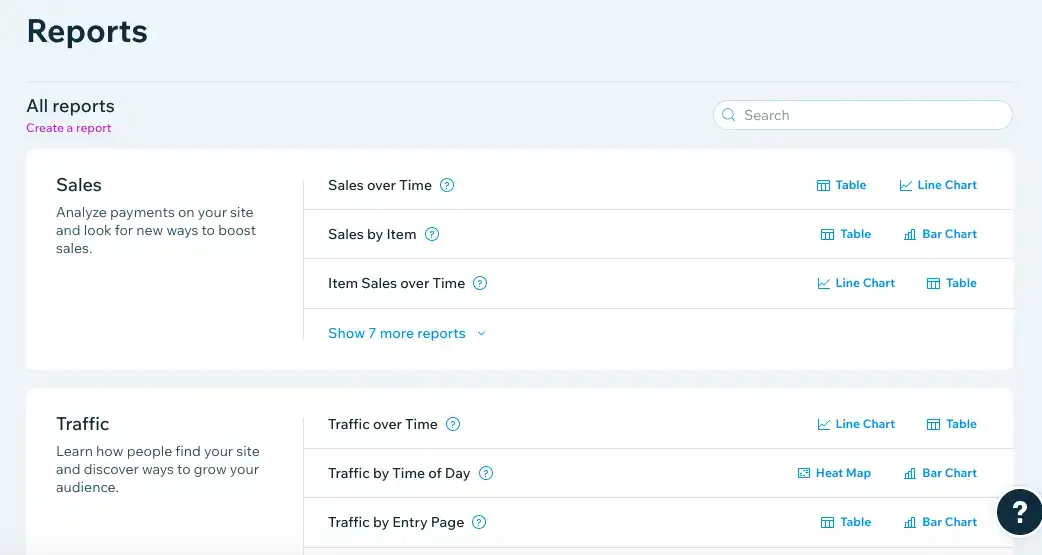Select the Traffic by Time of Day title

399,473
